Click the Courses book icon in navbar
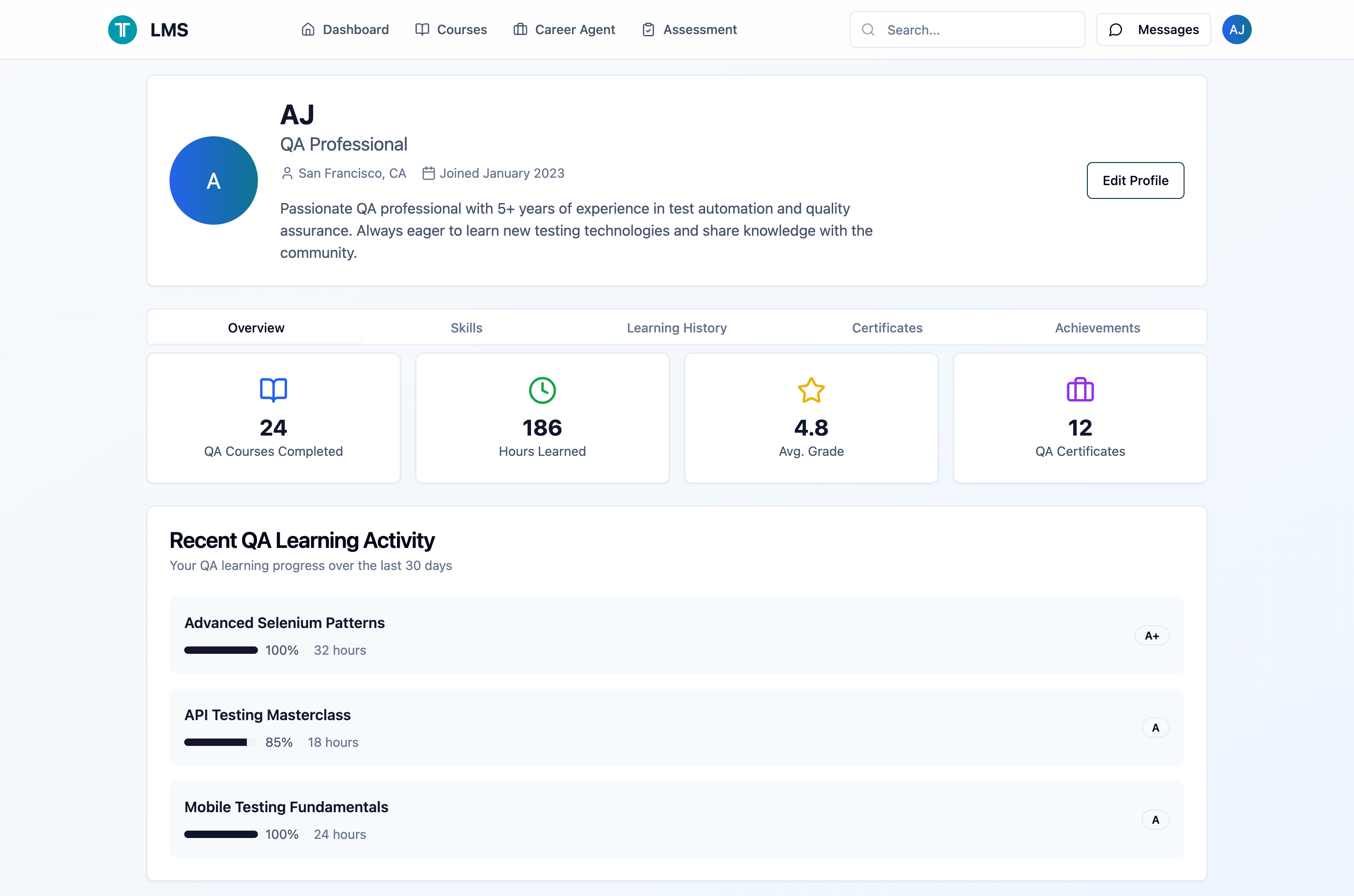Viewport: 1354px width, 896px height. click(422, 30)
